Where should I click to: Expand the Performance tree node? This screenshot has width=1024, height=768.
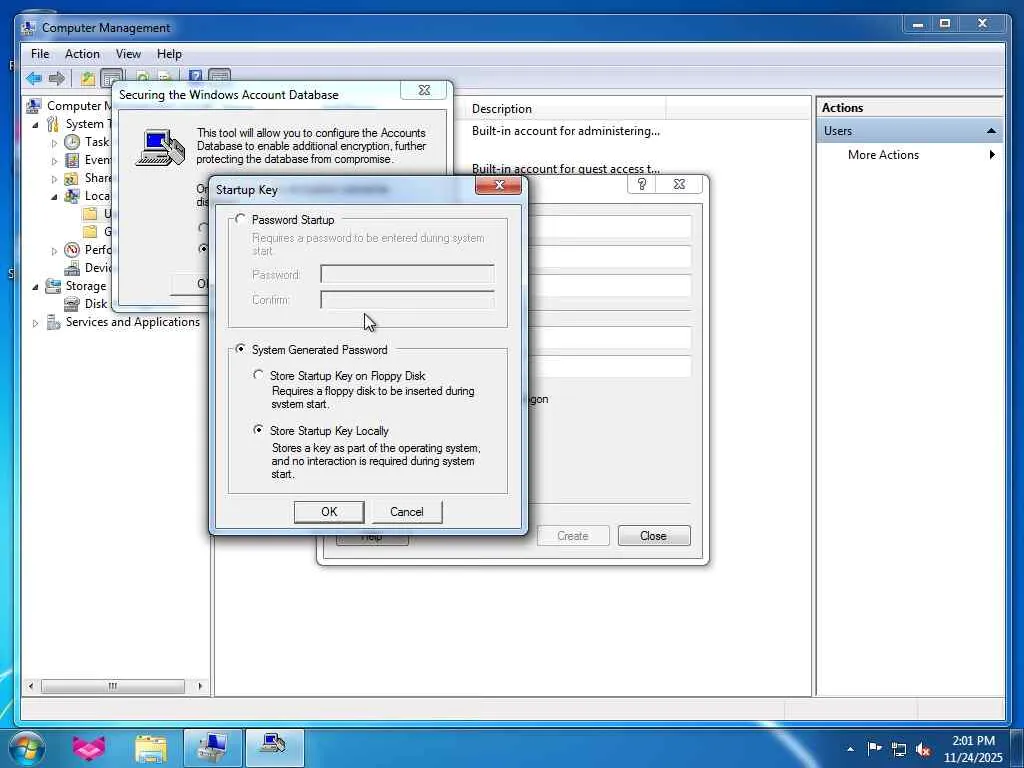(x=54, y=250)
